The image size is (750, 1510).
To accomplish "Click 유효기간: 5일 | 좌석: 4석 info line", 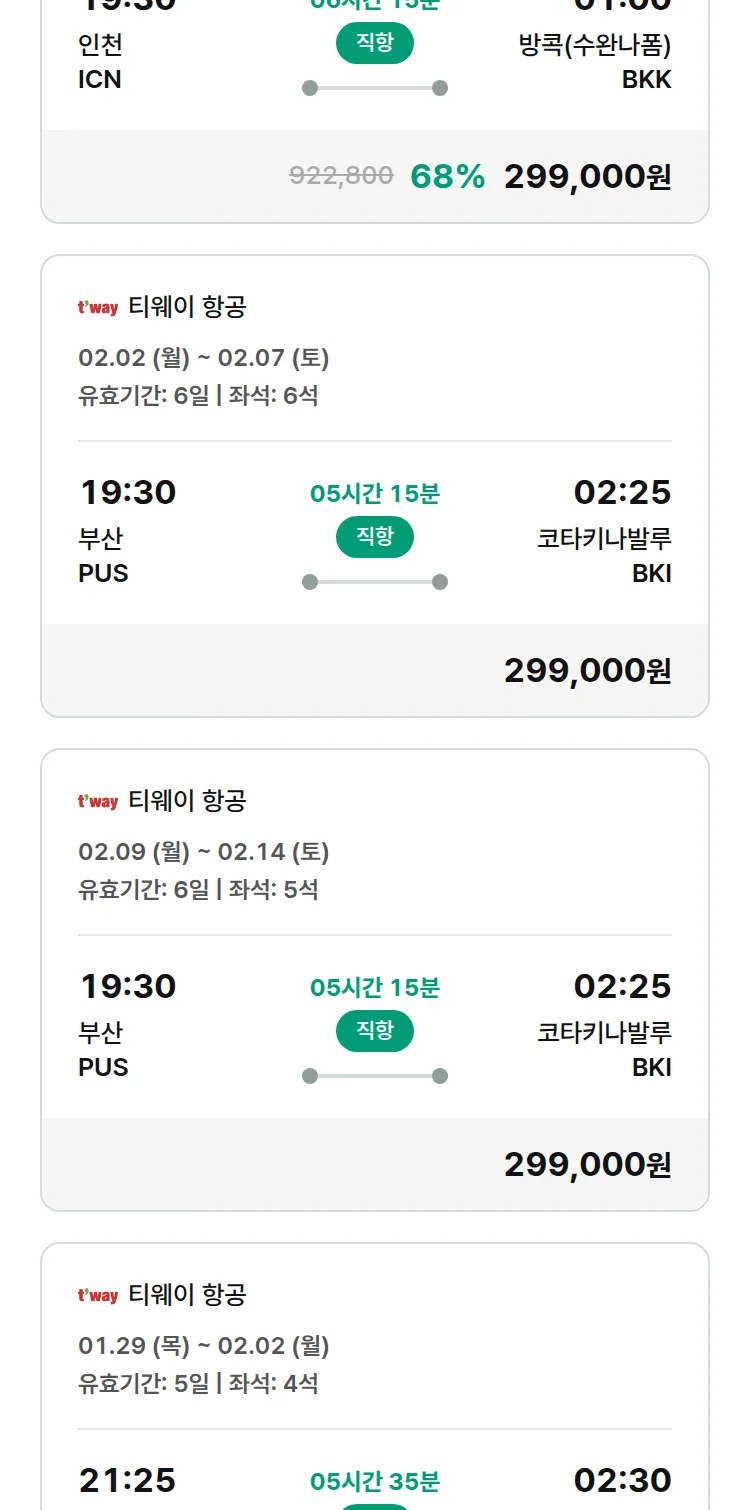I will (198, 1384).
